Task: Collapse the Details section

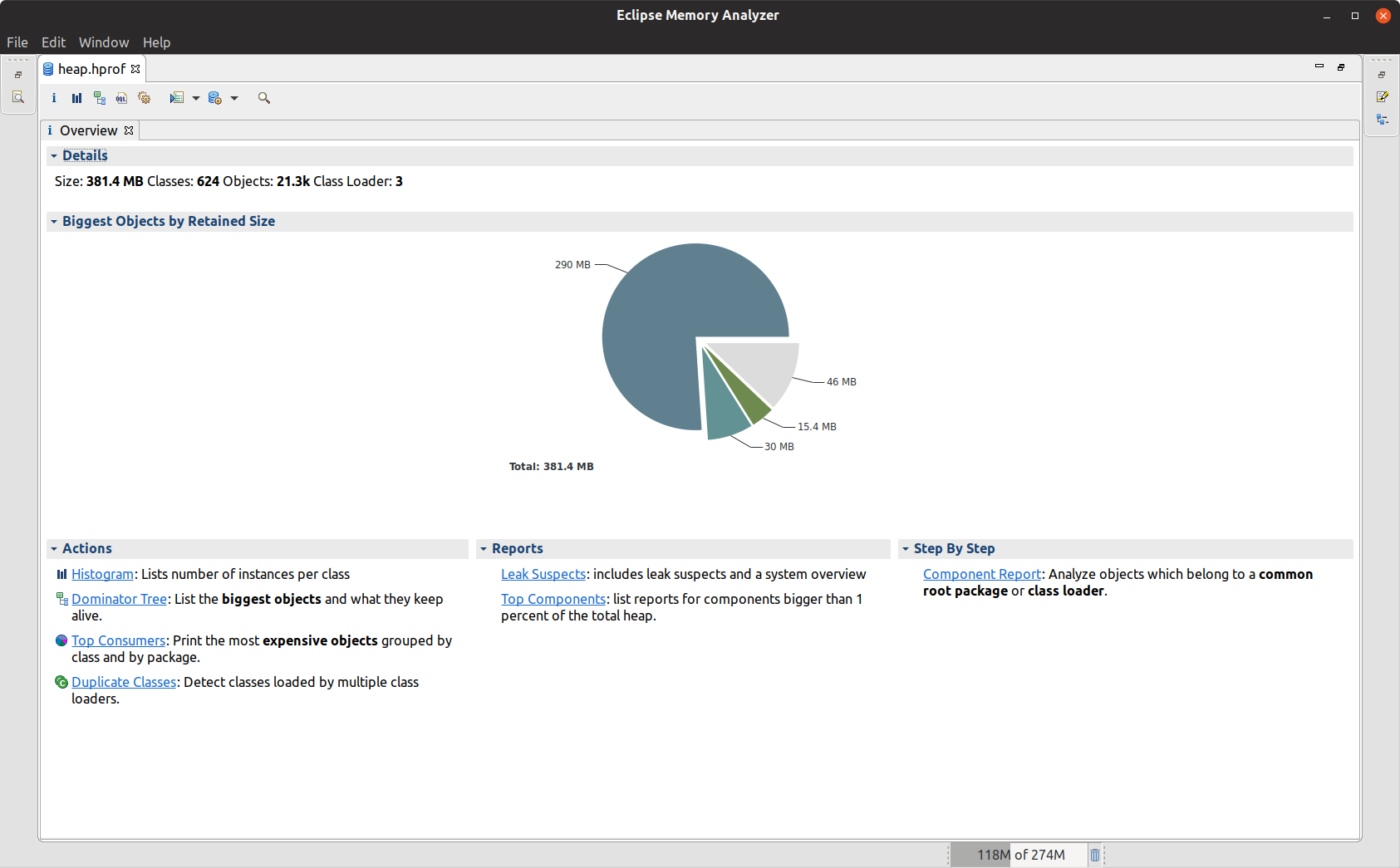Action: click(54, 156)
